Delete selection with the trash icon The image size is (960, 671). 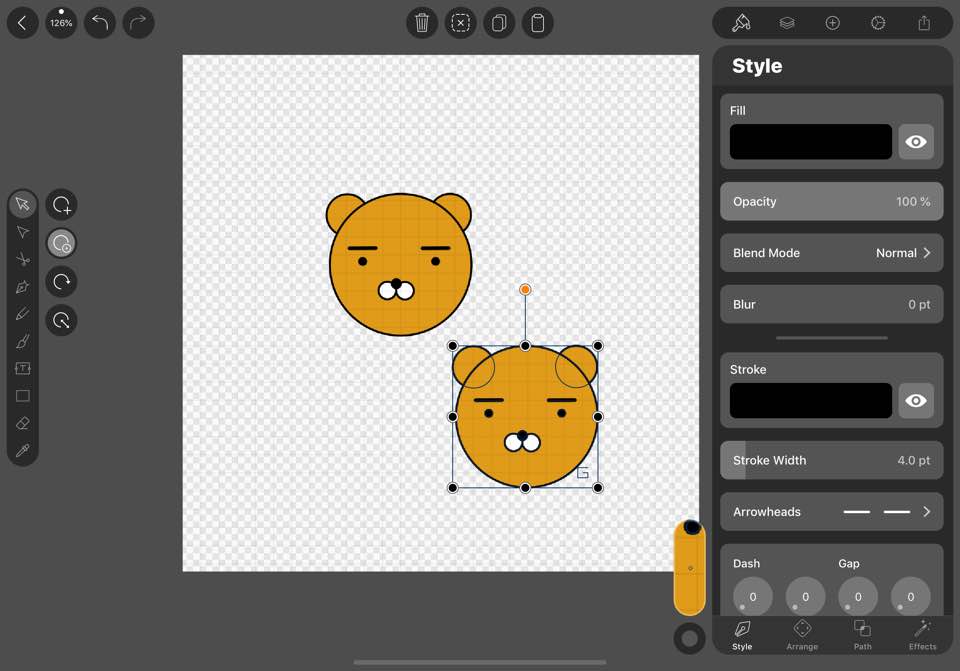[x=422, y=23]
